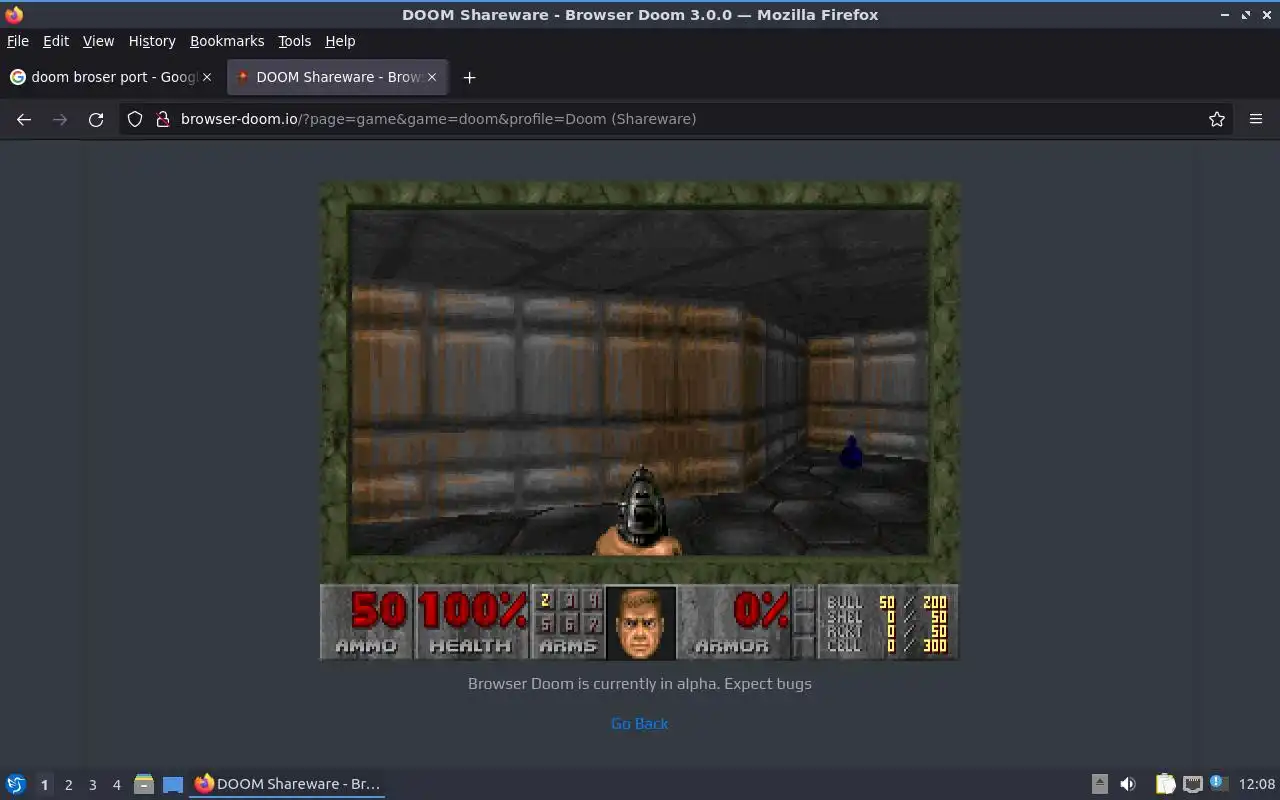Image resolution: width=1280 pixels, height=800 pixels.
Task: Click the CELL 0 / 300 ammo row
Action: [887, 646]
